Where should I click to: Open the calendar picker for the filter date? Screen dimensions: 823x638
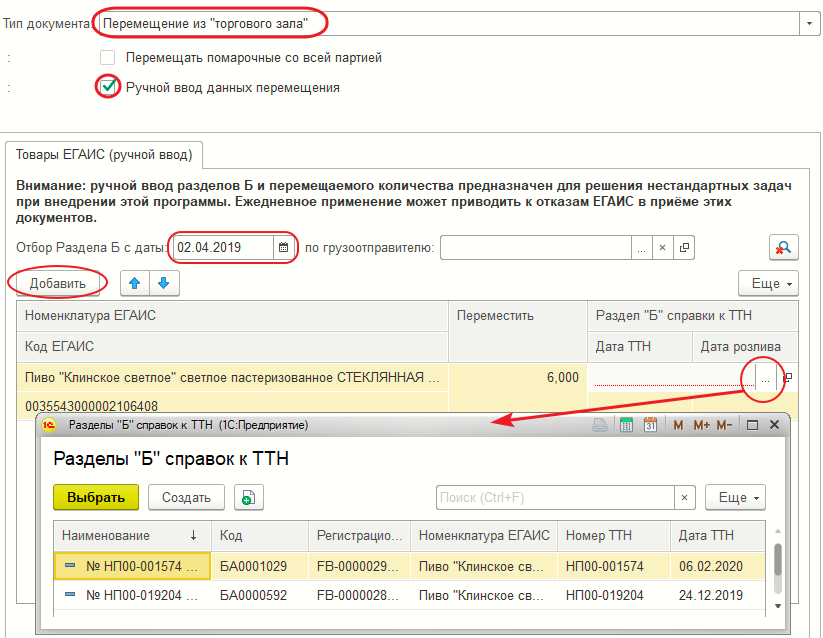283,247
